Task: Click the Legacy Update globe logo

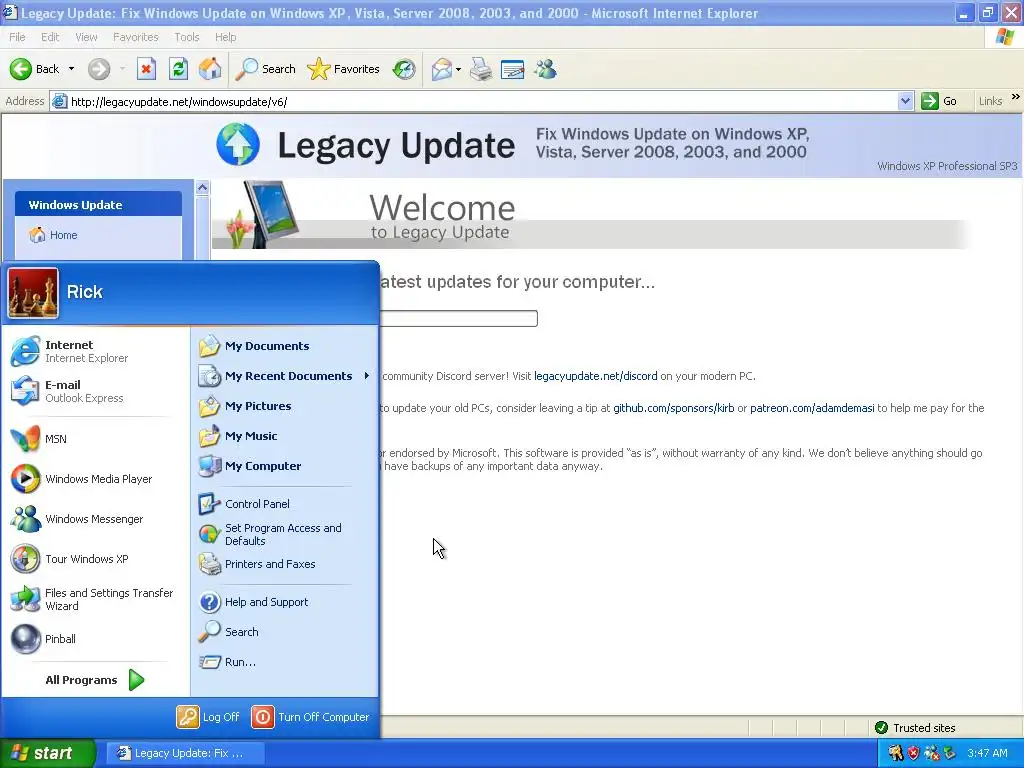Action: [238, 144]
